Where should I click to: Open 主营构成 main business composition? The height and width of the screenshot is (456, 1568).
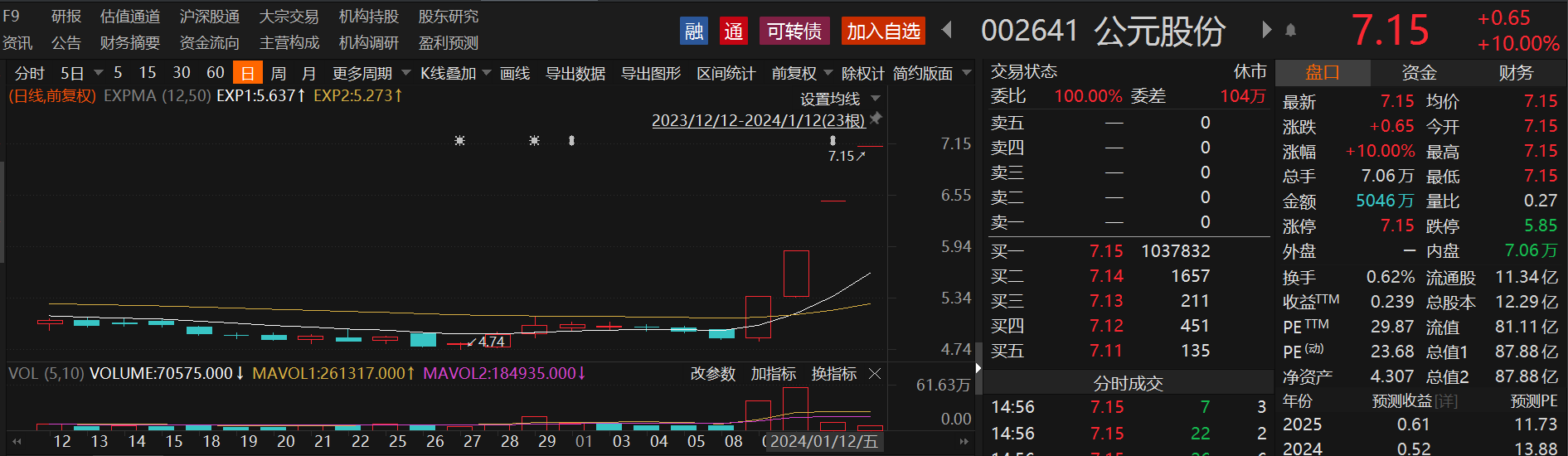coord(289,43)
